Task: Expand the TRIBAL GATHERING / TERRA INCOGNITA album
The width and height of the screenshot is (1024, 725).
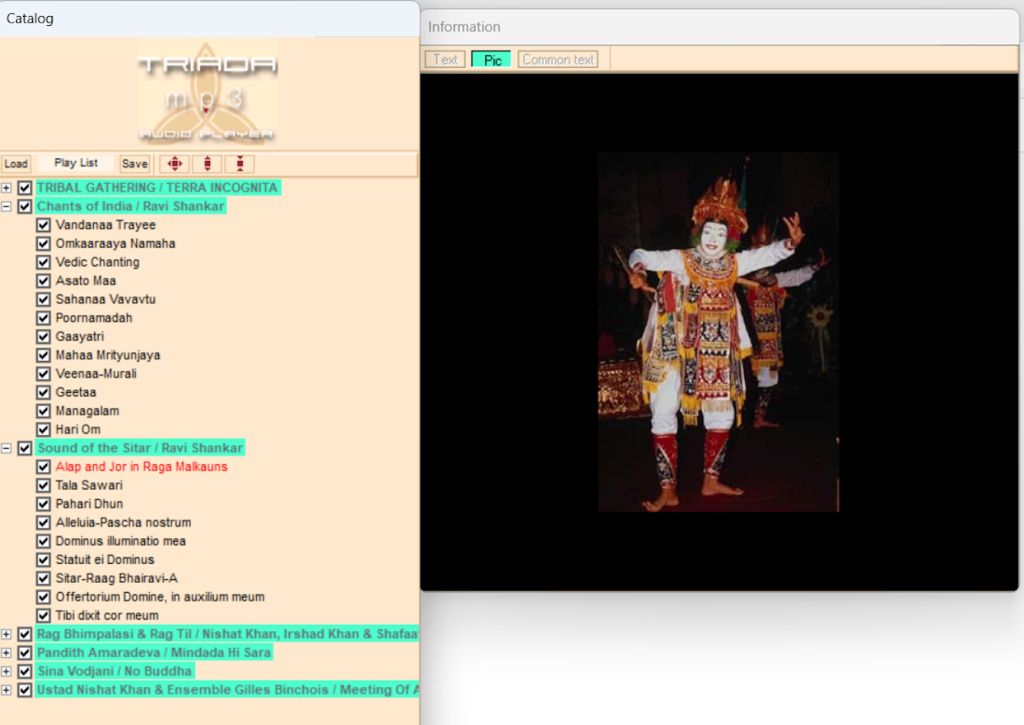Action: [x=6, y=188]
